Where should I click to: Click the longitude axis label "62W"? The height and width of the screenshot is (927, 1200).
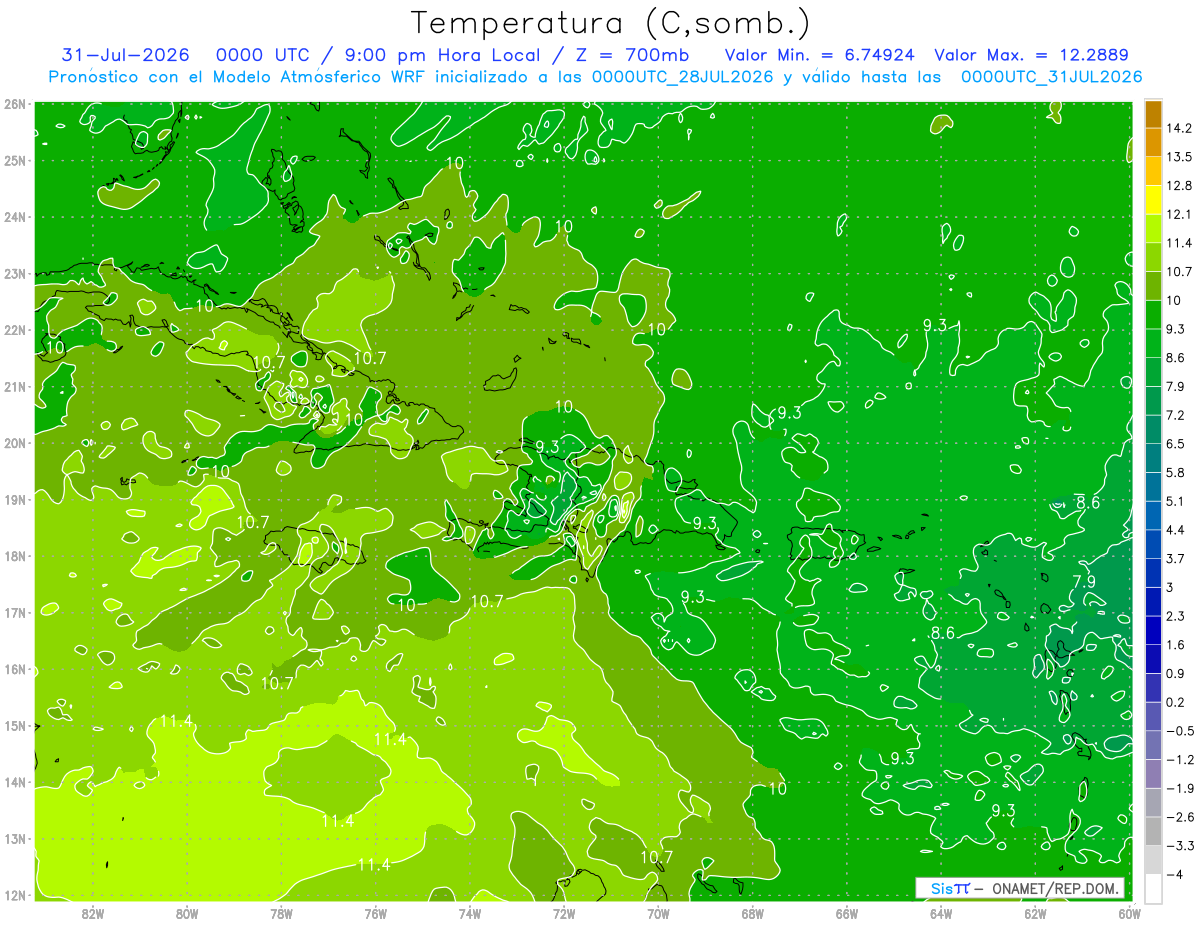pos(1035,913)
